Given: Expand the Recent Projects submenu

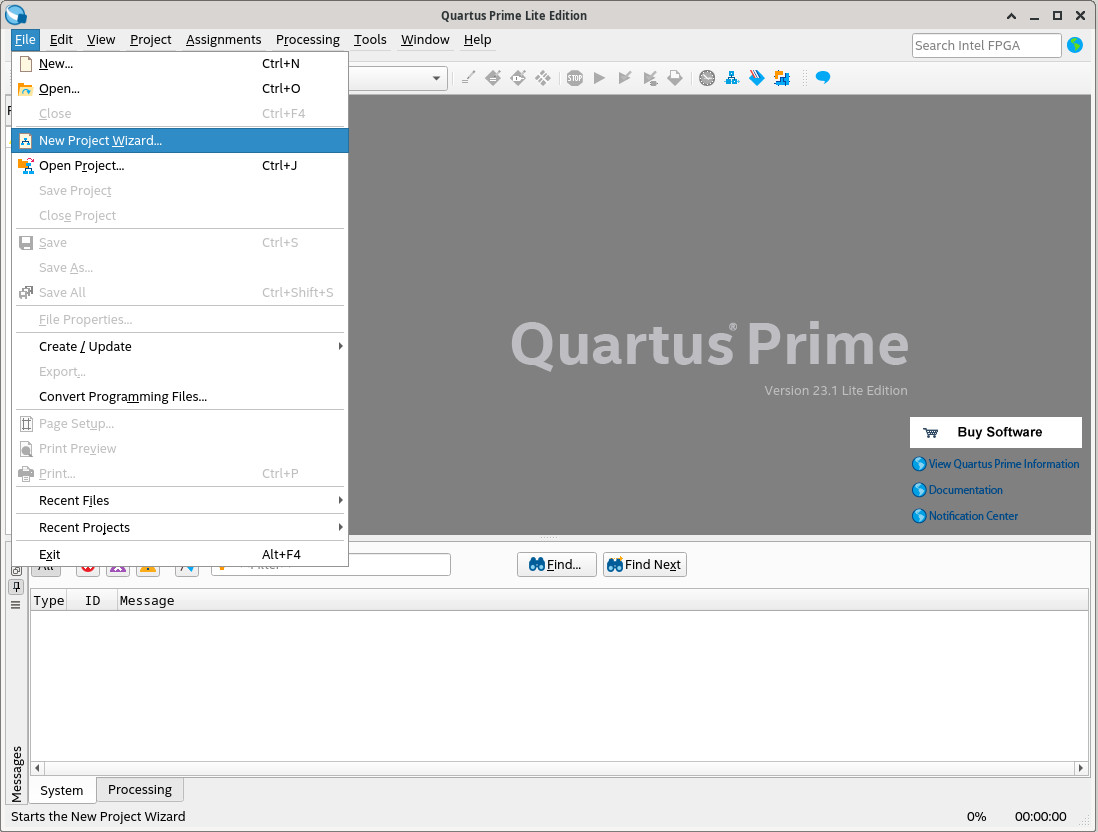Looking at the screenshot, I should [x=180, y=527].
